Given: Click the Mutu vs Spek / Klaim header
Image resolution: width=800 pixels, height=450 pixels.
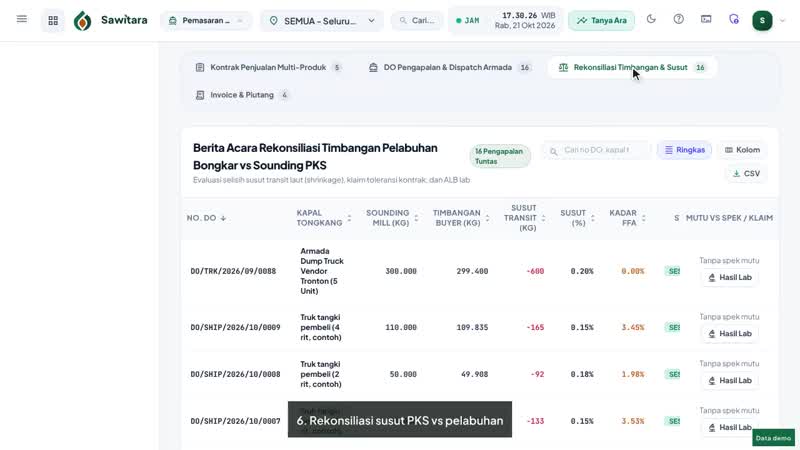Looking at the screenshot, I should pos(729,218).
